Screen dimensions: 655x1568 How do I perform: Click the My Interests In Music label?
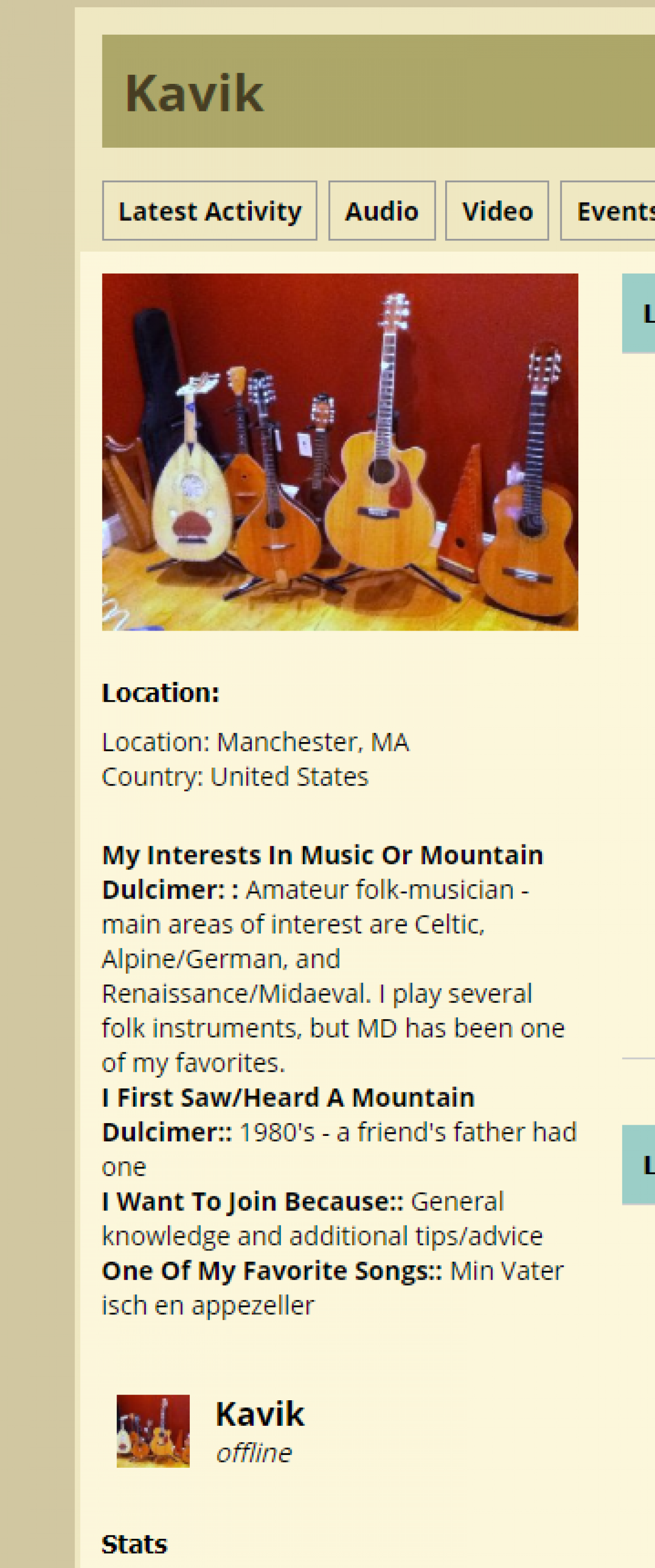click(x=322, y=855)
